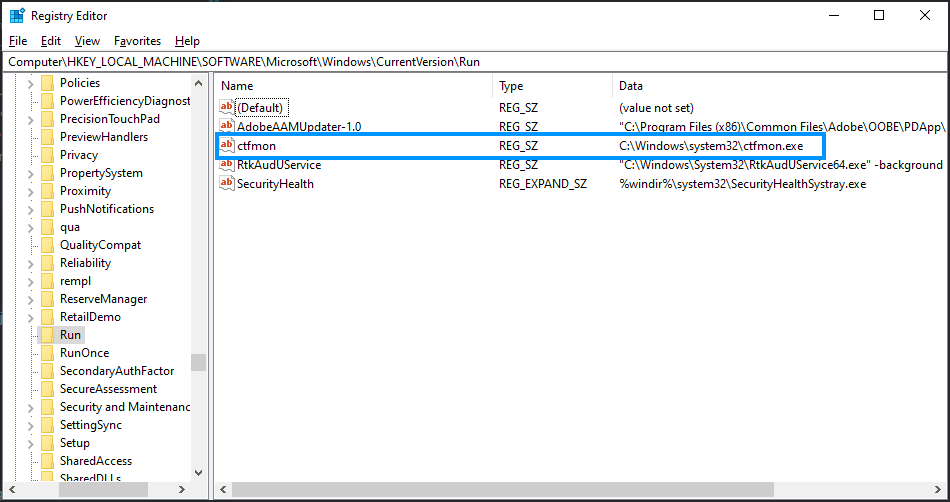The width and height of the screenshot is (950, 502).
Task: Click the QualityCompat folder icon
Action: click(47, 245)
